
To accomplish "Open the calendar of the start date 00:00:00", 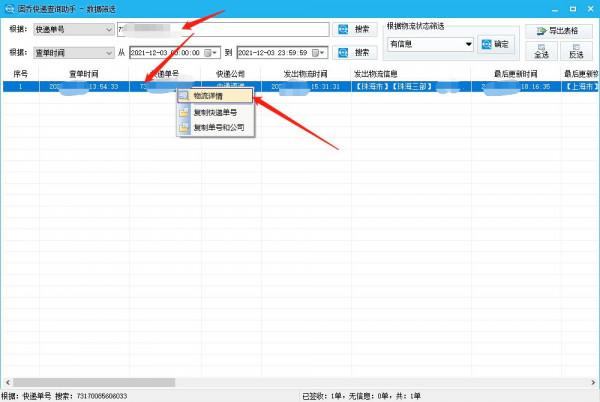I will (210, 52).
